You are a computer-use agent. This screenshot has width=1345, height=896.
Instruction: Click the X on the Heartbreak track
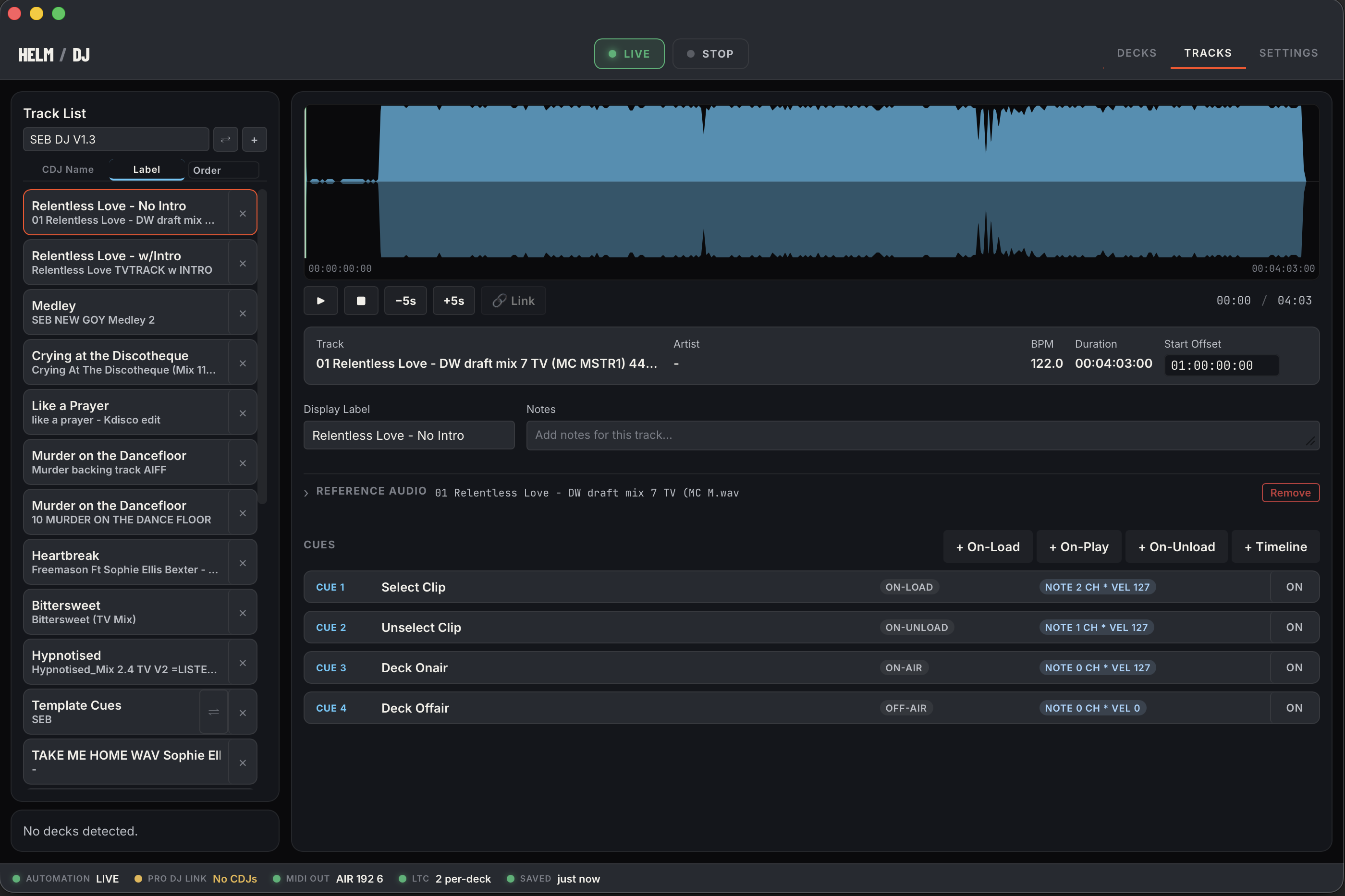[243, 563]
